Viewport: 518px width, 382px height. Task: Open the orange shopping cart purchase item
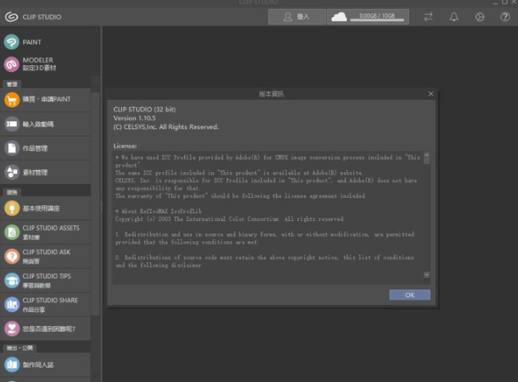click(x=45, y=100)
